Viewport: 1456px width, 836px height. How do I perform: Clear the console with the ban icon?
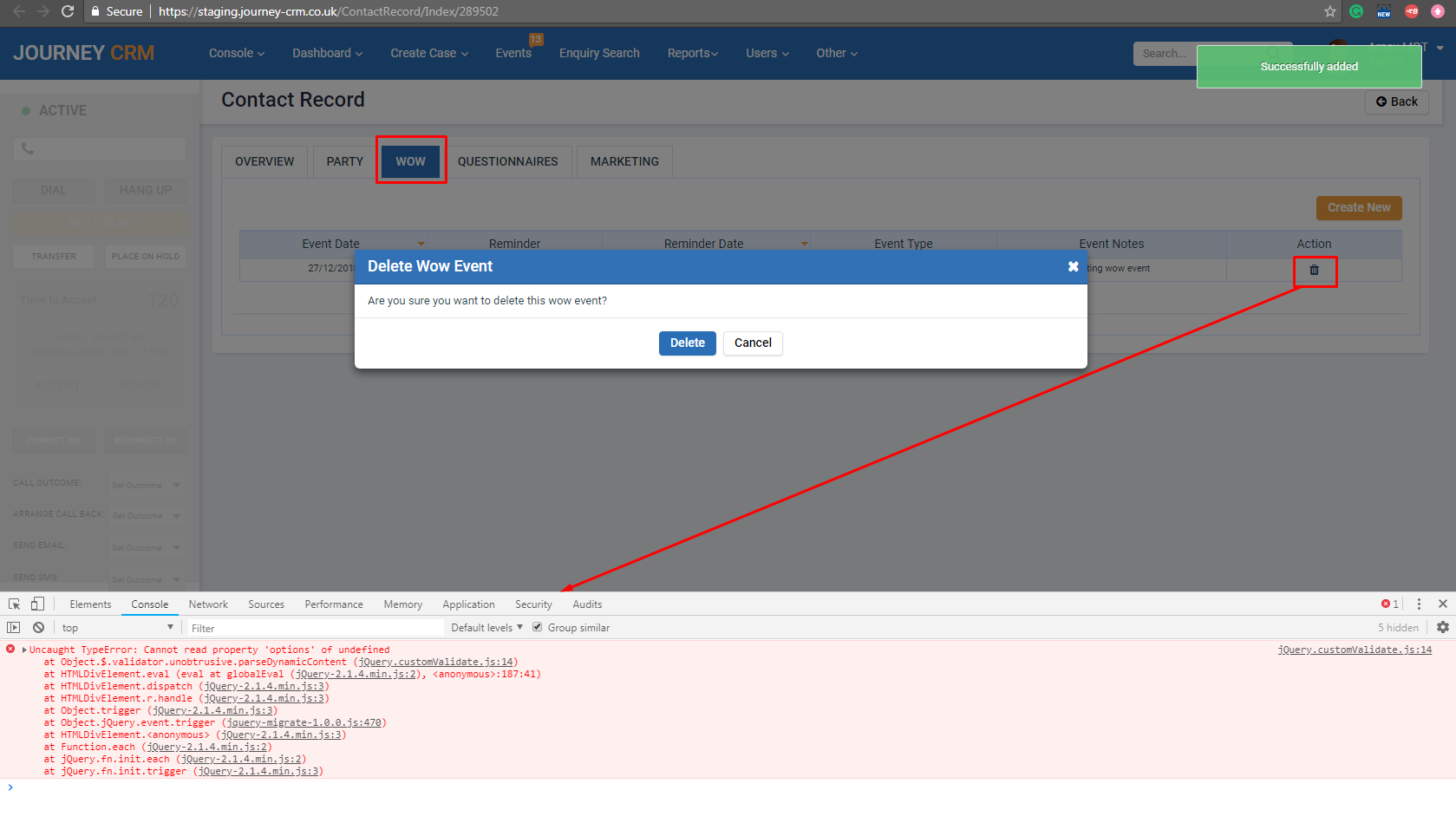click(x=38, y=627)
